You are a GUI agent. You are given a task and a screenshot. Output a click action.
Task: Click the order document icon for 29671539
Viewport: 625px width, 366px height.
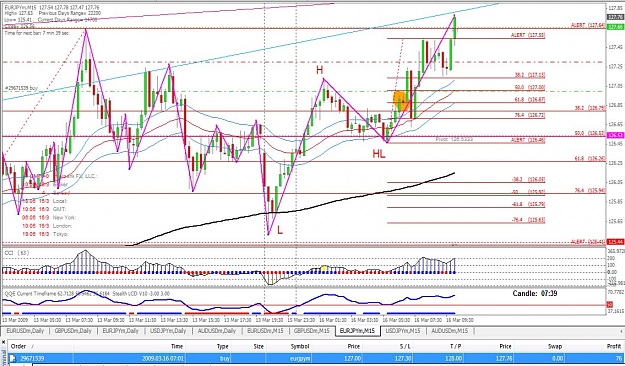(x=12, y=358)
